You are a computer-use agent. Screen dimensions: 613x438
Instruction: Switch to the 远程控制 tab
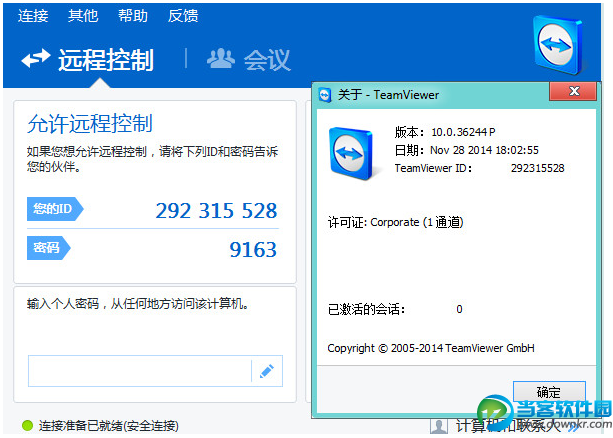[88, 60]
